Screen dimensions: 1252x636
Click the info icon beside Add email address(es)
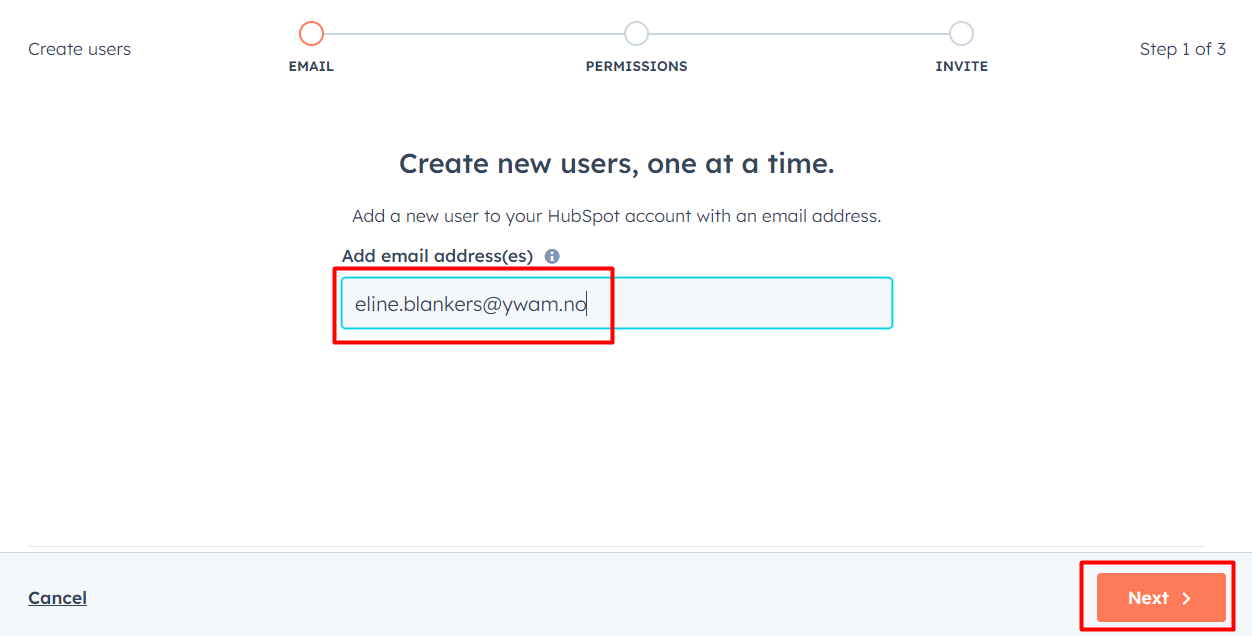coord(552,256)
